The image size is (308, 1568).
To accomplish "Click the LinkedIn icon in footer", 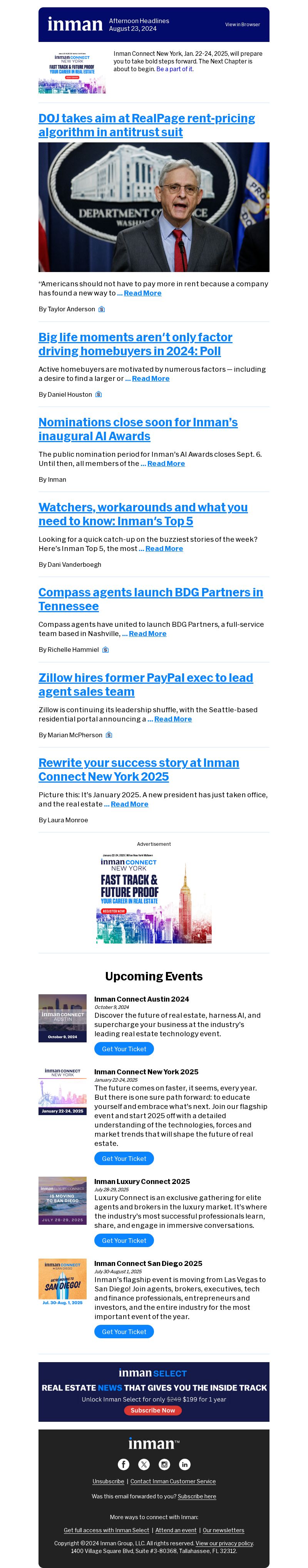I will point(184,1464).
